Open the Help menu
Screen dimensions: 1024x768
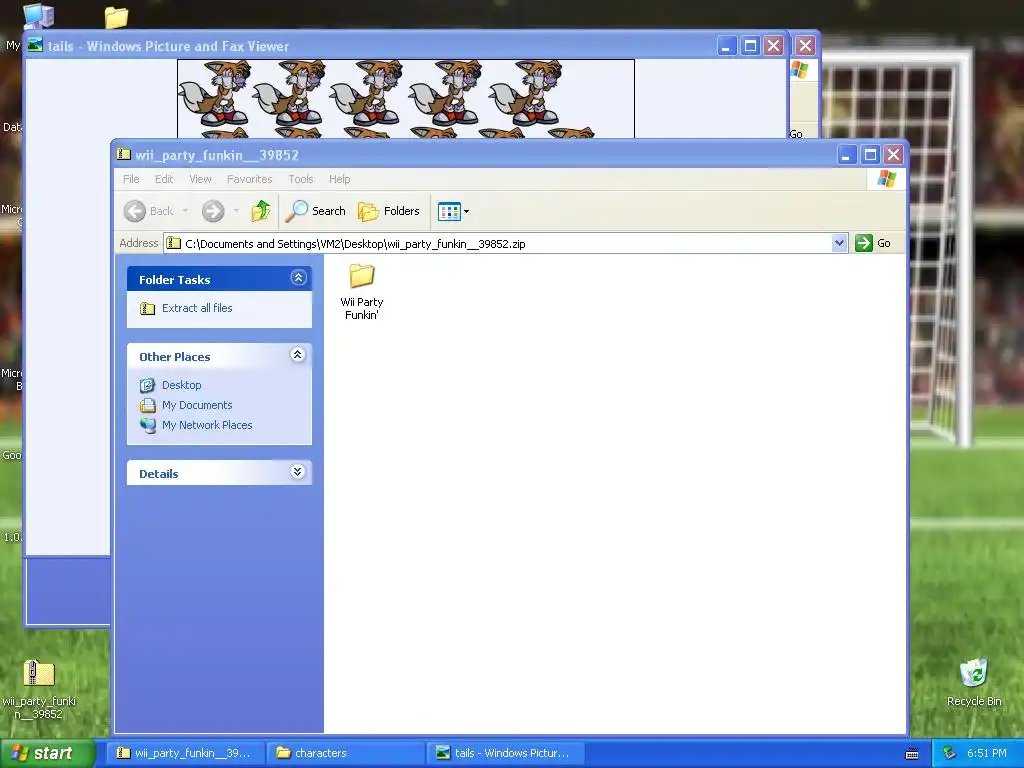pyautogui.click(x=340, y=179)
